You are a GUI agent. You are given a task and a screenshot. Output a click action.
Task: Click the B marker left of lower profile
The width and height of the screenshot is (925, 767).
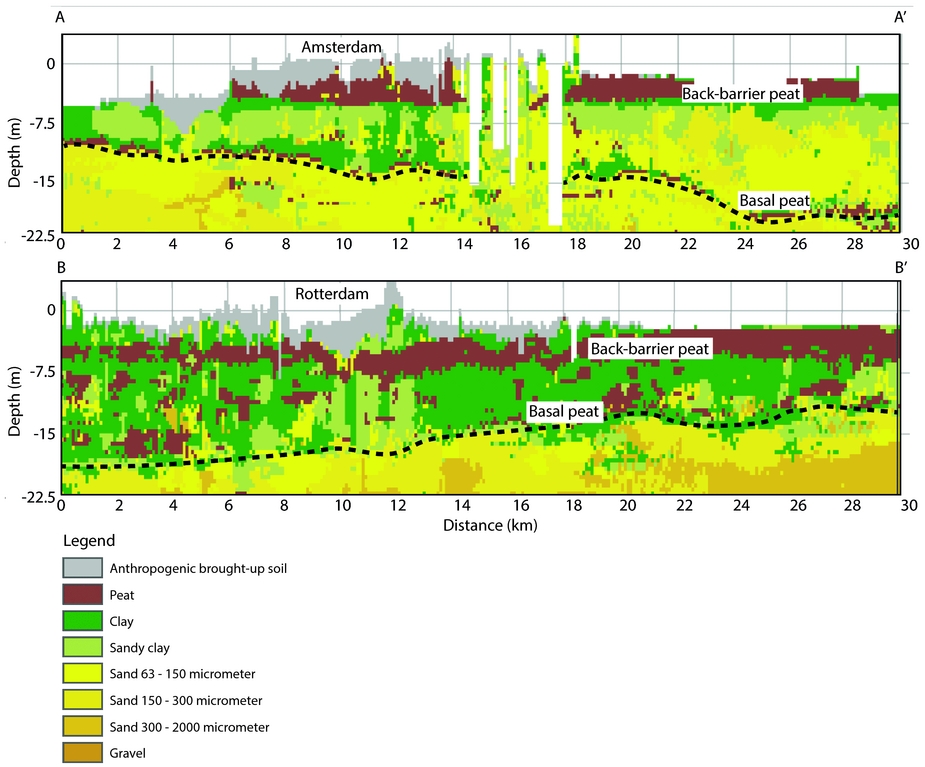click(x=63, y=268)
